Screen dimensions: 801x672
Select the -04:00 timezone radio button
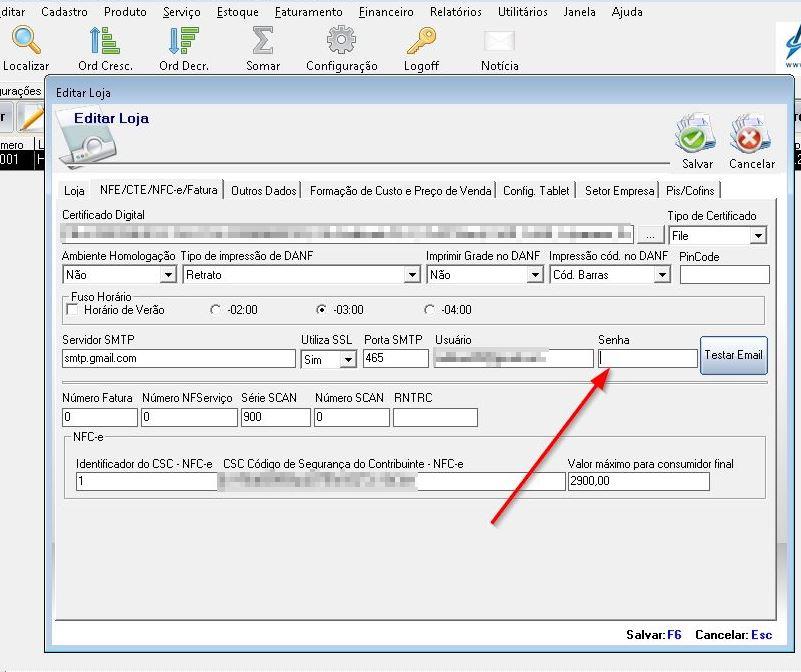click(x=430, y=310)
